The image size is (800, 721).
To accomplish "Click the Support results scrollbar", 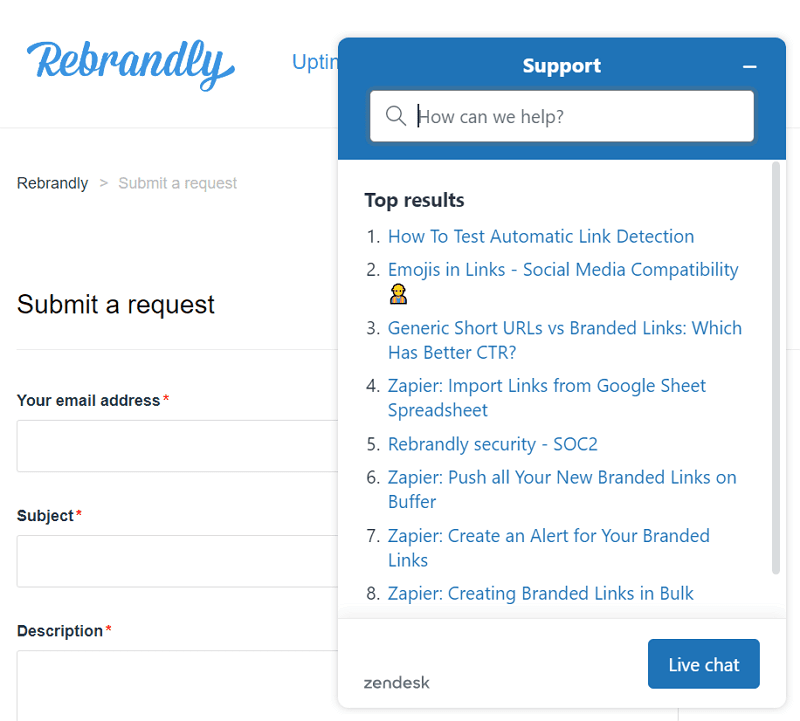I will tap(776, 370).
